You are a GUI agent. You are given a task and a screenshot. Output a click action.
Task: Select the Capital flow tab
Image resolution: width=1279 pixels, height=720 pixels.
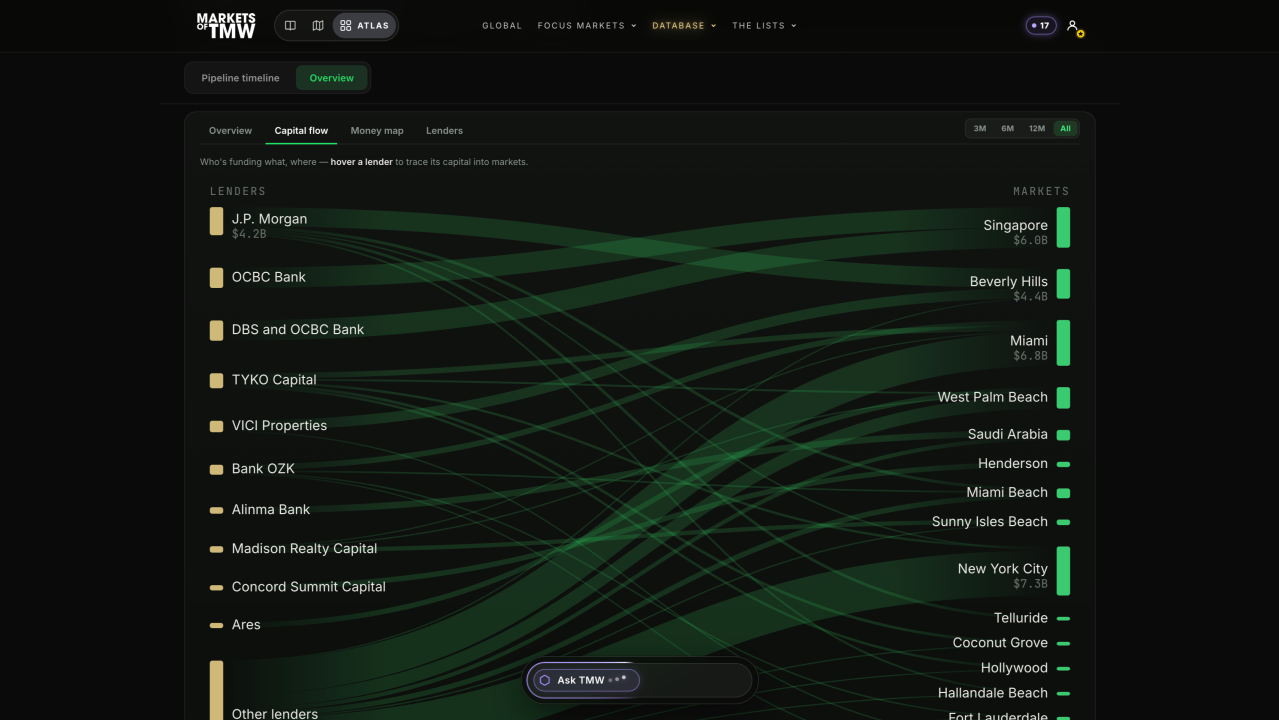coord(301,131)
